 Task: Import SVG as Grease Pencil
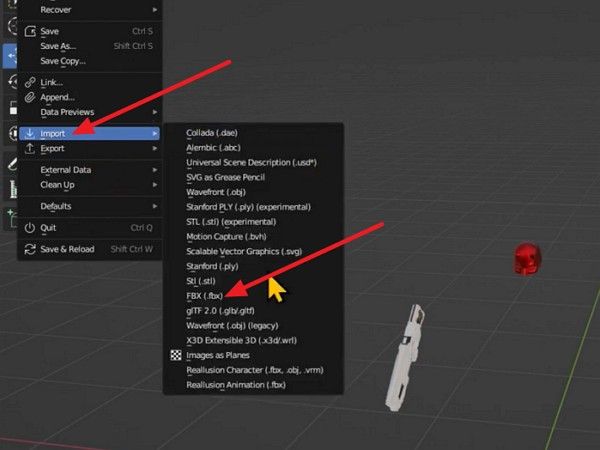click(253, 177)
